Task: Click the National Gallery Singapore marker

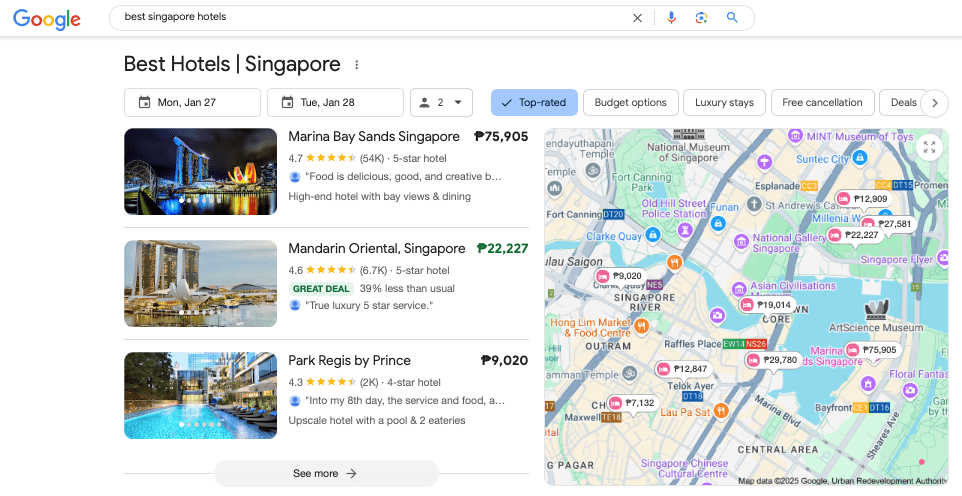Action: coord(742,241)
